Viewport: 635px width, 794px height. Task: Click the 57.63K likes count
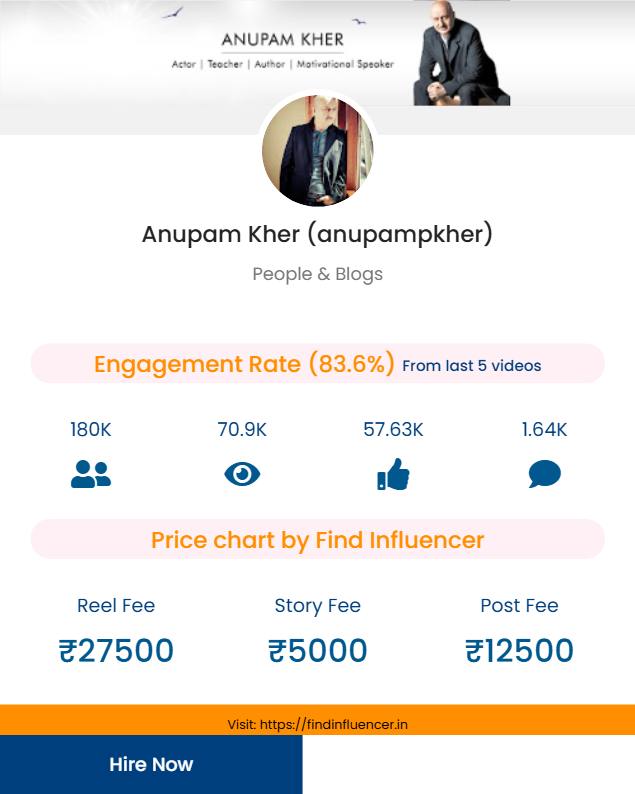(393, 429)
